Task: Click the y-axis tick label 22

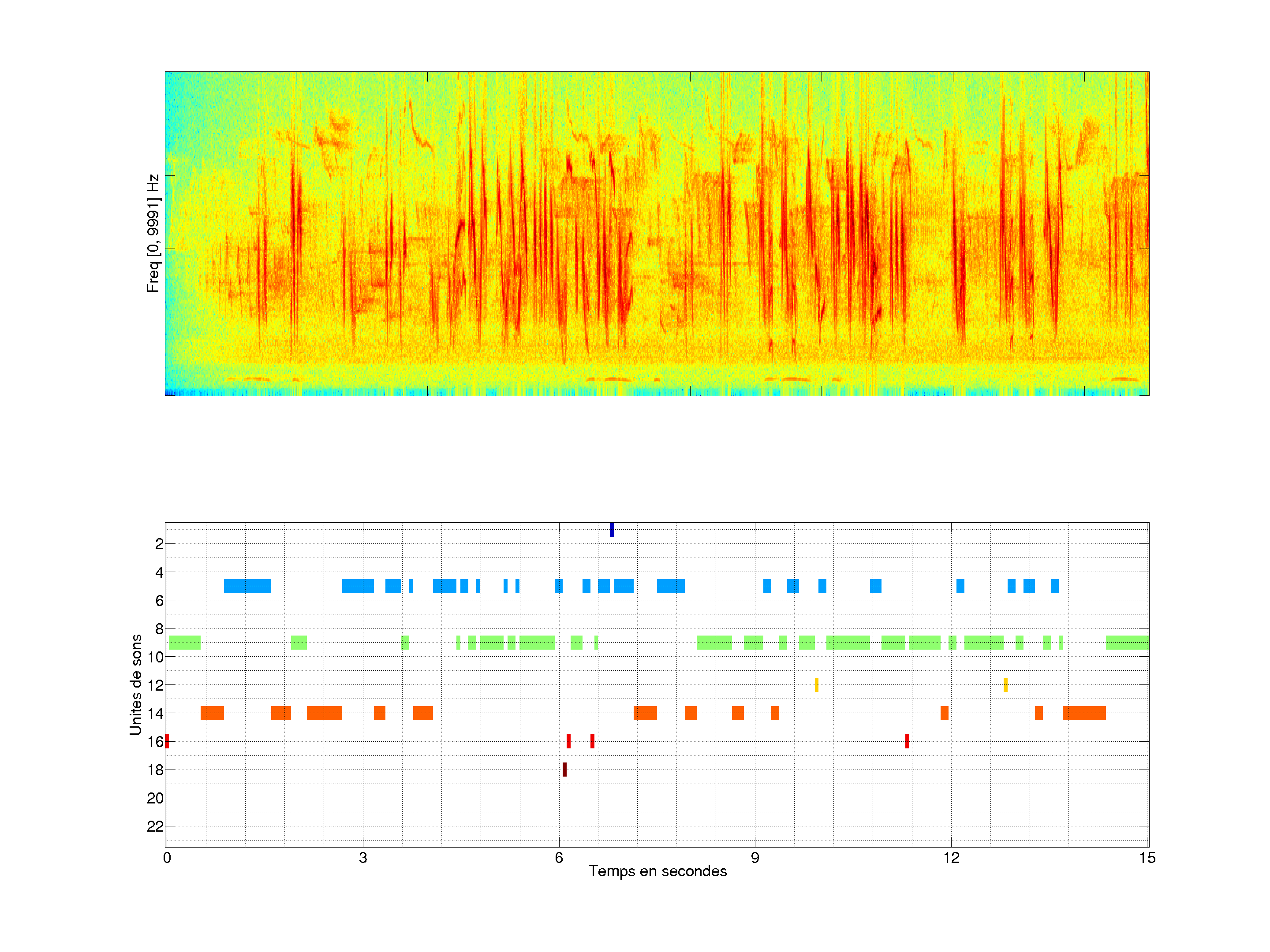Action: point(155,826)
